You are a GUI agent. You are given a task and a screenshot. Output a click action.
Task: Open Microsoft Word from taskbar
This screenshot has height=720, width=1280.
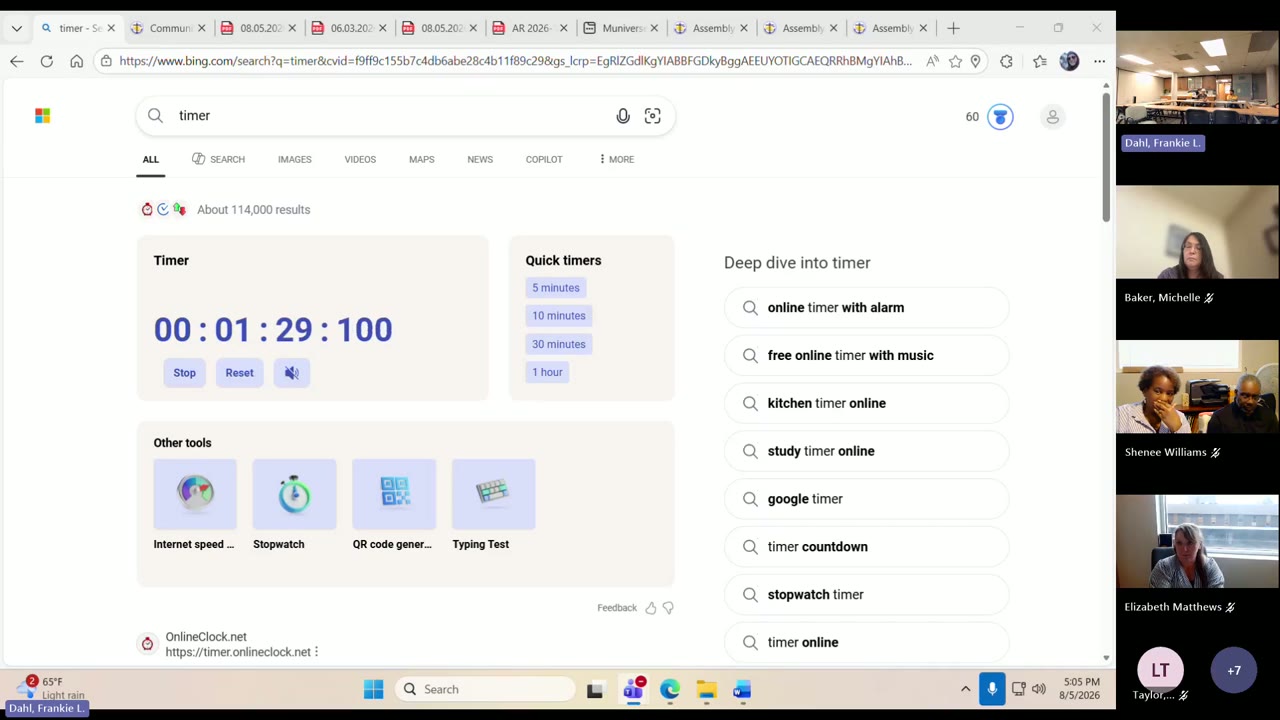pos(742,689)
